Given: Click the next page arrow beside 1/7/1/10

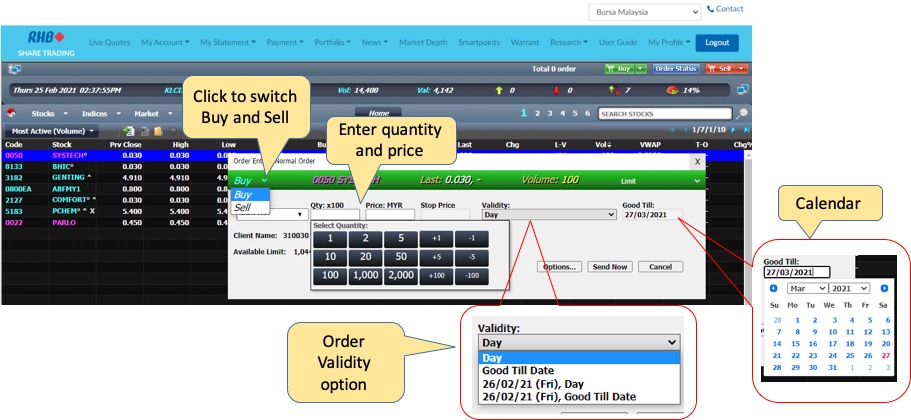Looking at the screenshot, I should point(733,130).
